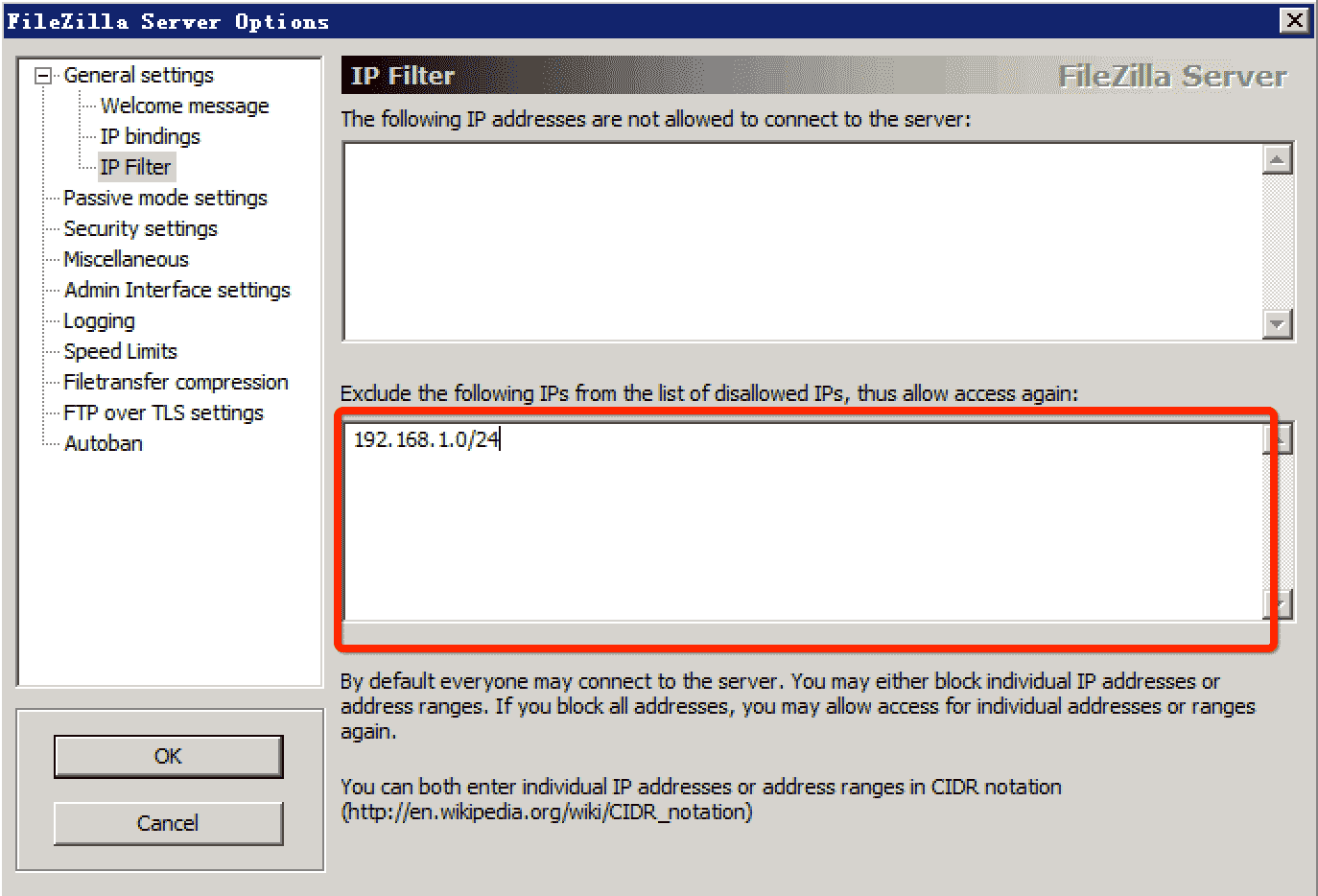Click the OK button
The height and width of the screenshot is (896, 1318).
tap(168, 756)
